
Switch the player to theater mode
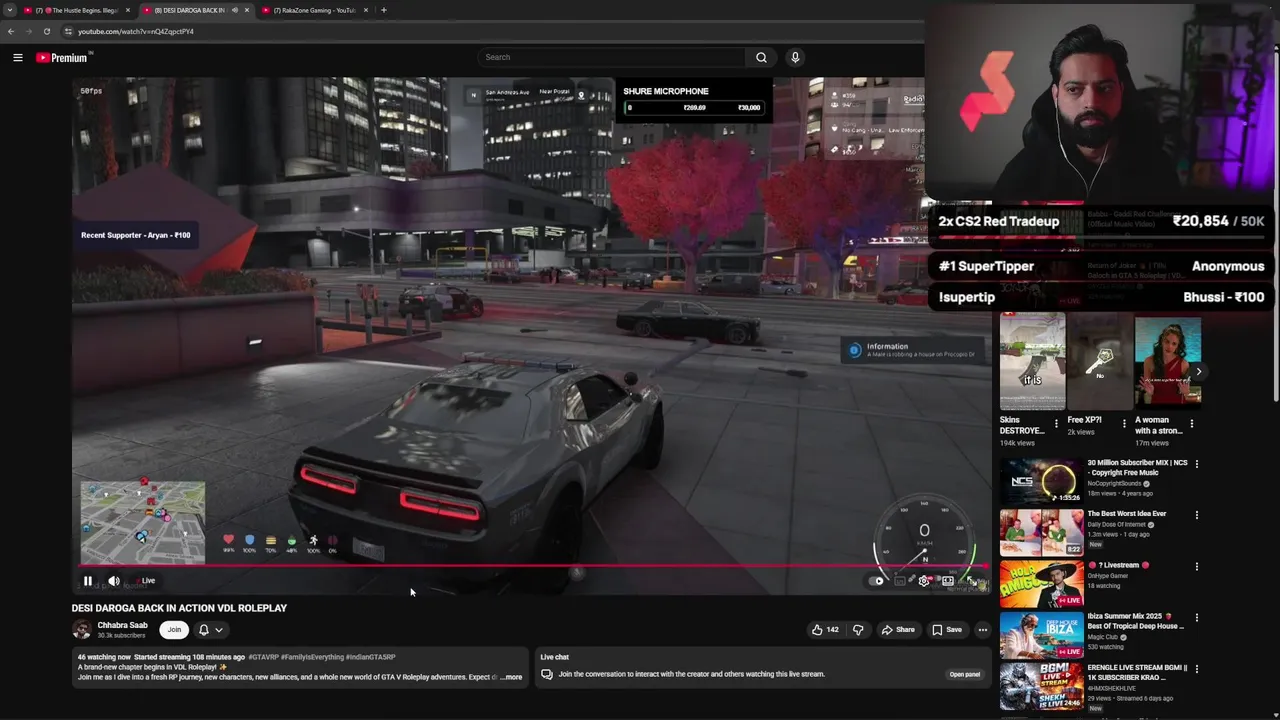point(948,581)
